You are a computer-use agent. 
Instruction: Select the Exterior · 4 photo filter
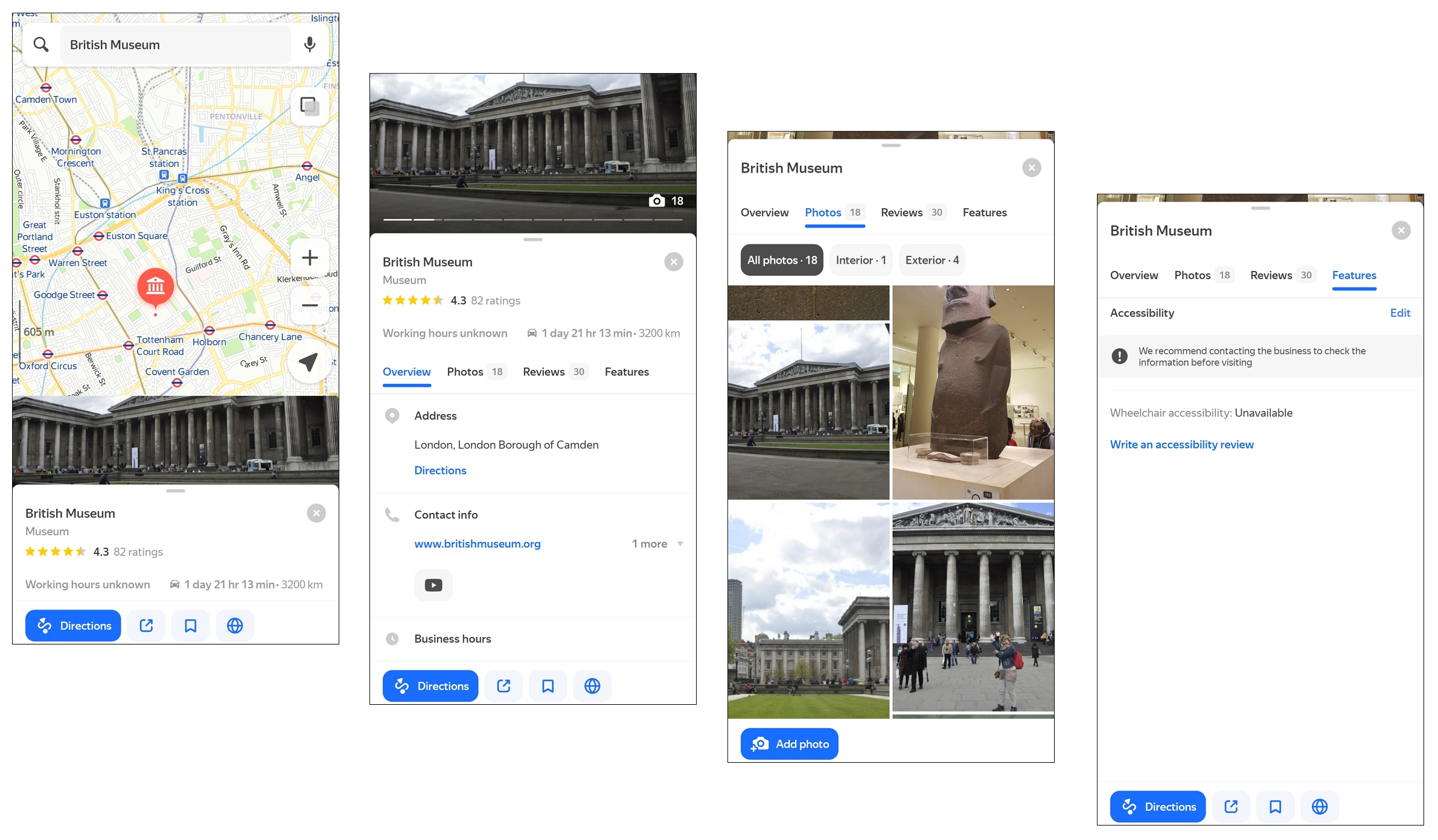(932, 260)
